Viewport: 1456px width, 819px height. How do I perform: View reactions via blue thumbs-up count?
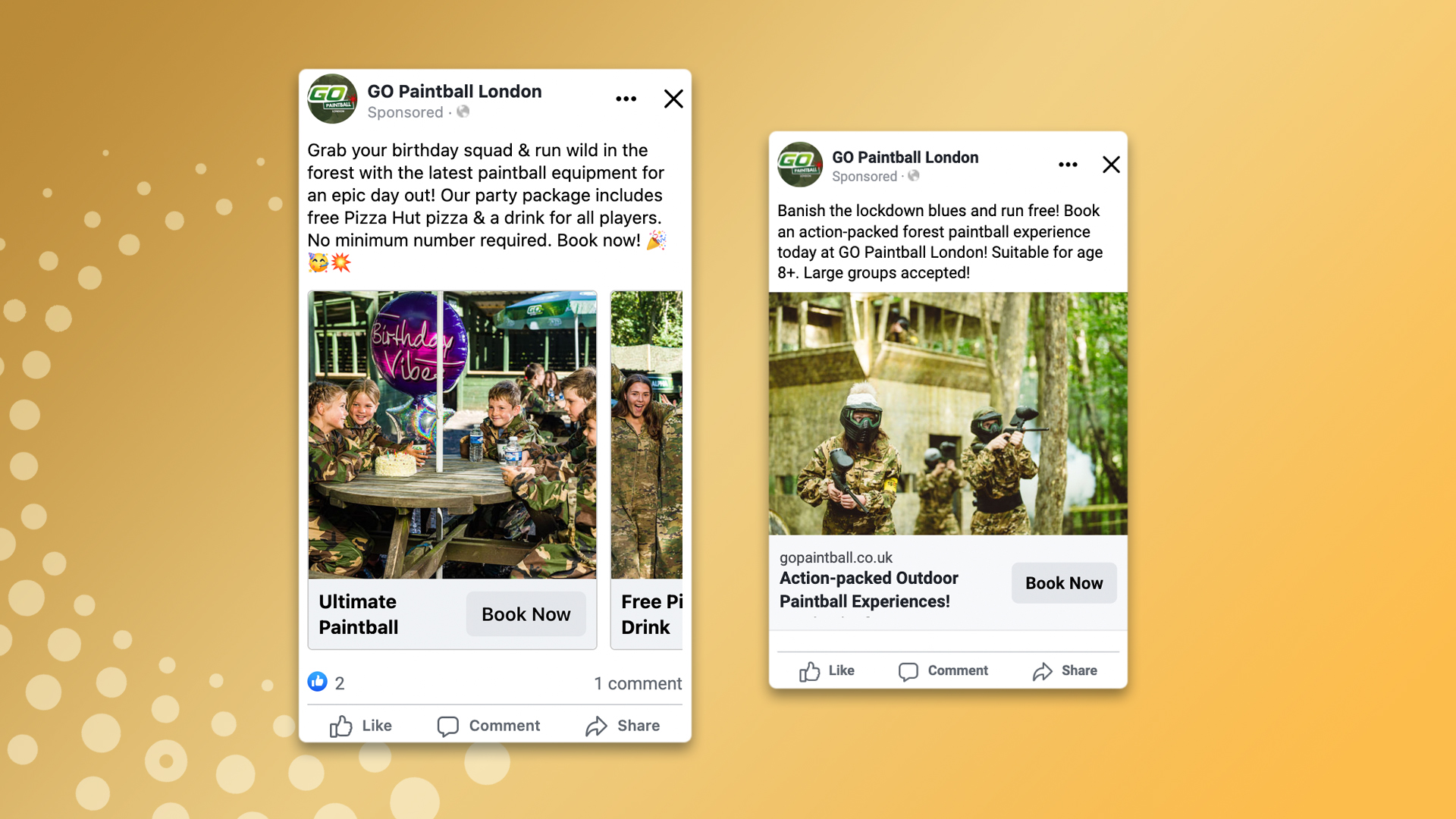pyautogui.click(x=326, y=682)
